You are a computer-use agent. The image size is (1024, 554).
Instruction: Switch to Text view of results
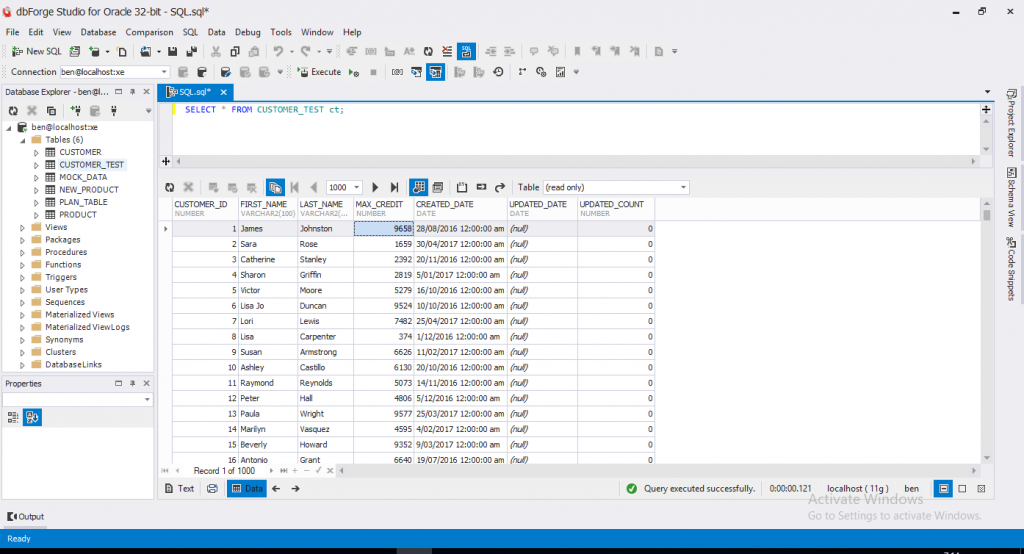click(179, 488)
